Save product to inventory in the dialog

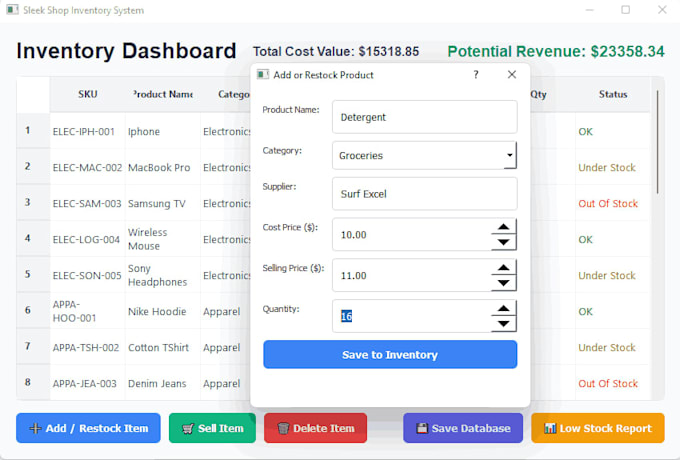click(390, 355)
